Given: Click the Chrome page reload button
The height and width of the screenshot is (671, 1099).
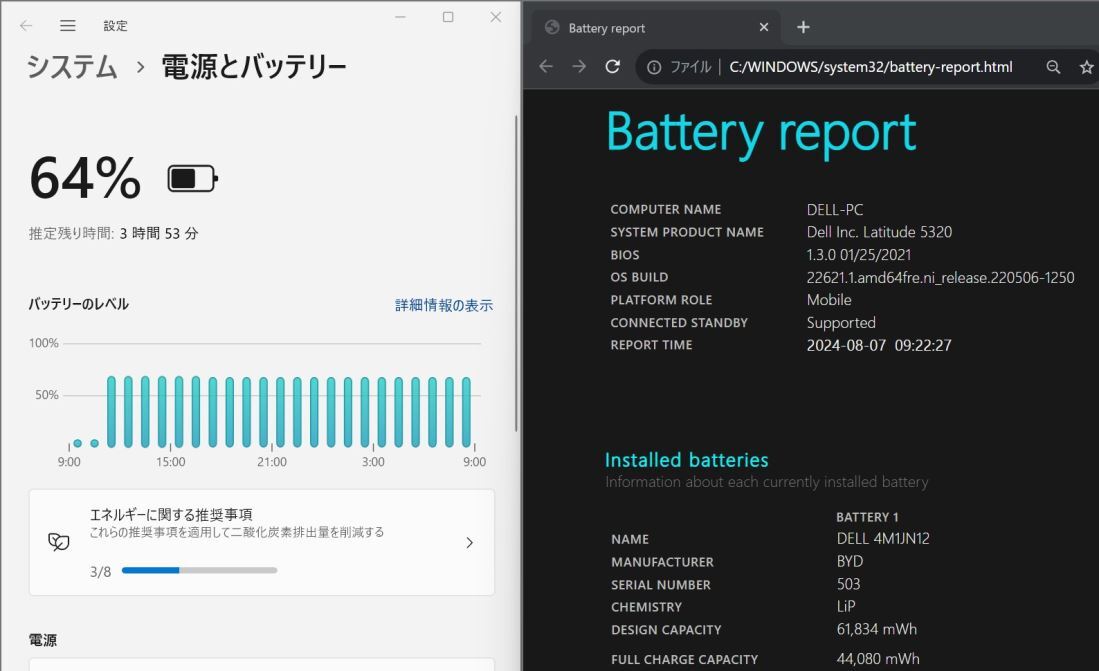Looking at the screenshot, I should (x=613, y=66).
